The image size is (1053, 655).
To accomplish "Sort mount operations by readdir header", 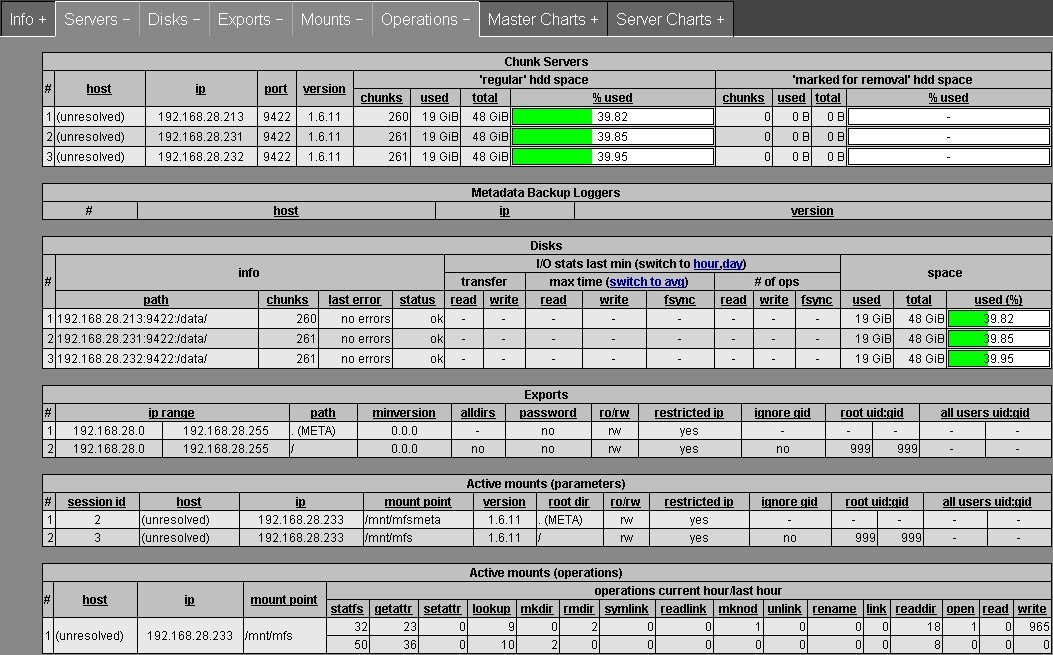I will pyautogui.click(x=915, y=609).
